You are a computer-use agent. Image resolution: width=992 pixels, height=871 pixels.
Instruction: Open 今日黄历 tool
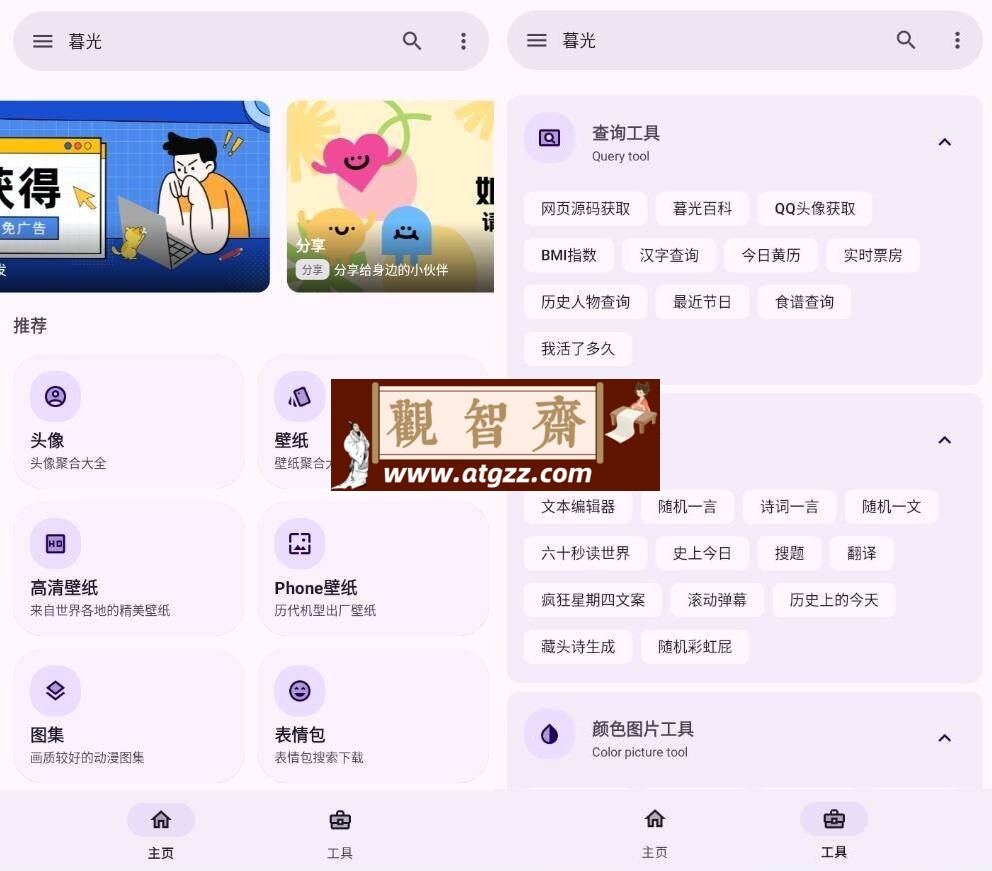771,256
